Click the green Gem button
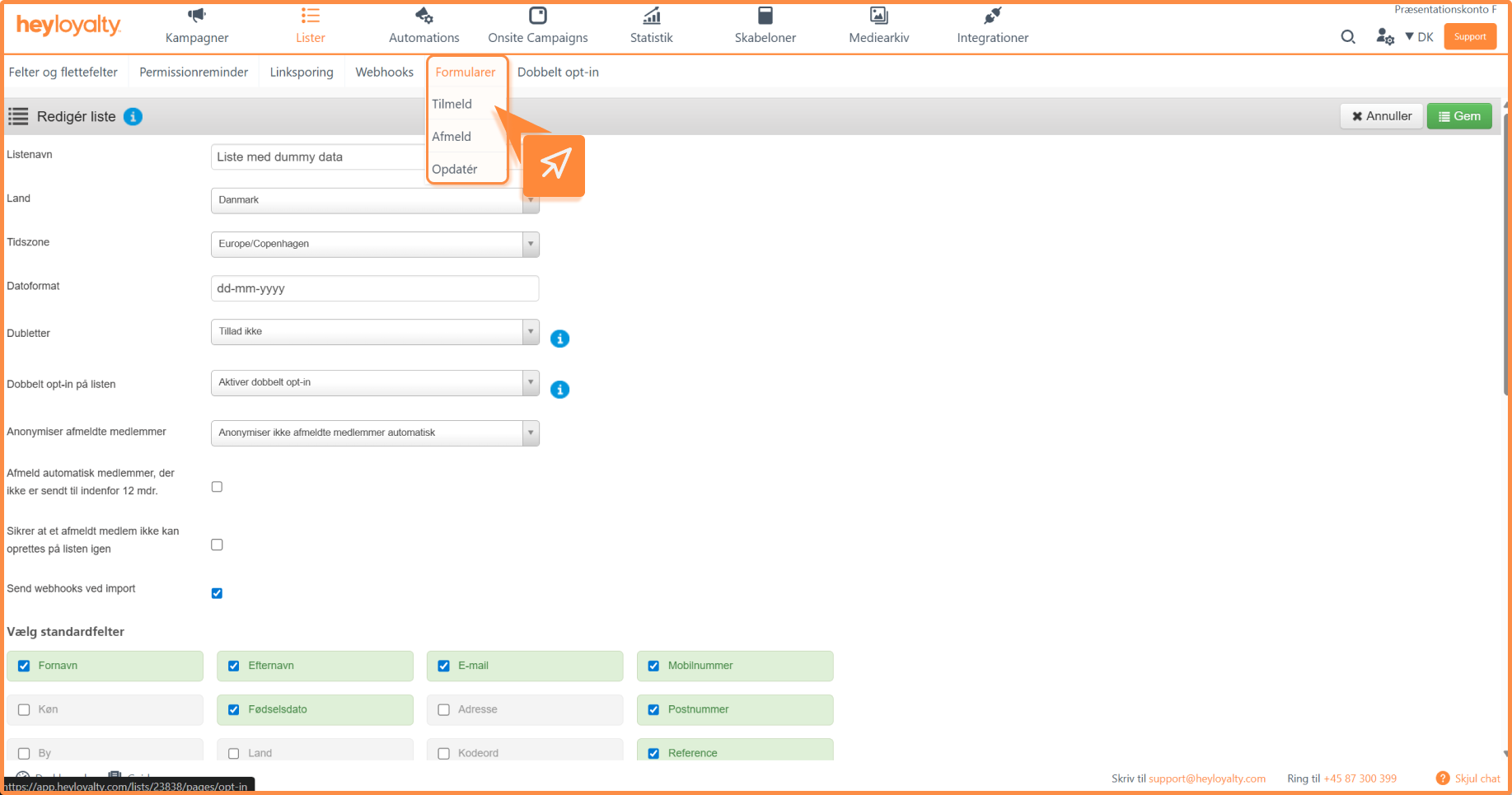 (x=1459, y=116)
